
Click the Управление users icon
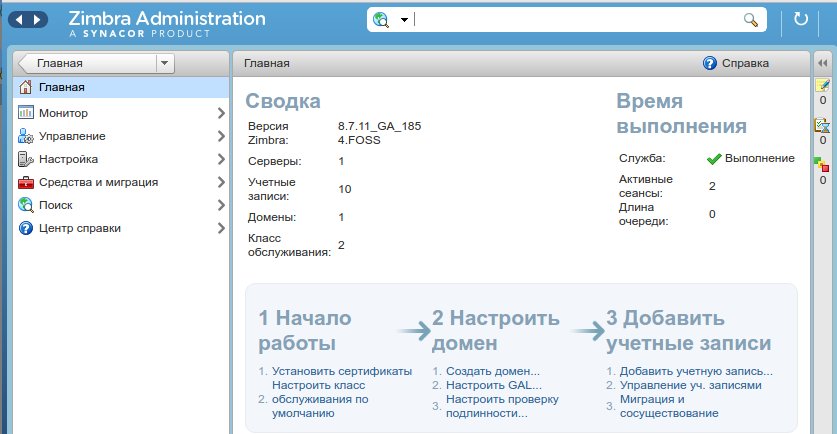(25, 136)
